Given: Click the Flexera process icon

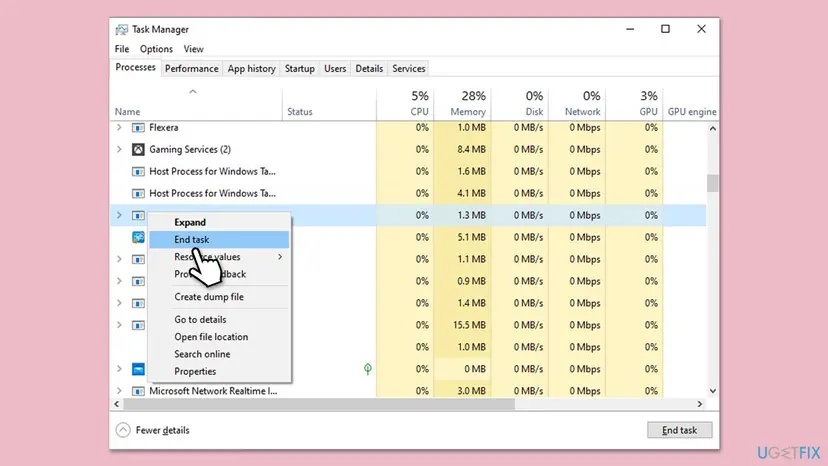Looking at the screenshot, I should tap(138, 128).
